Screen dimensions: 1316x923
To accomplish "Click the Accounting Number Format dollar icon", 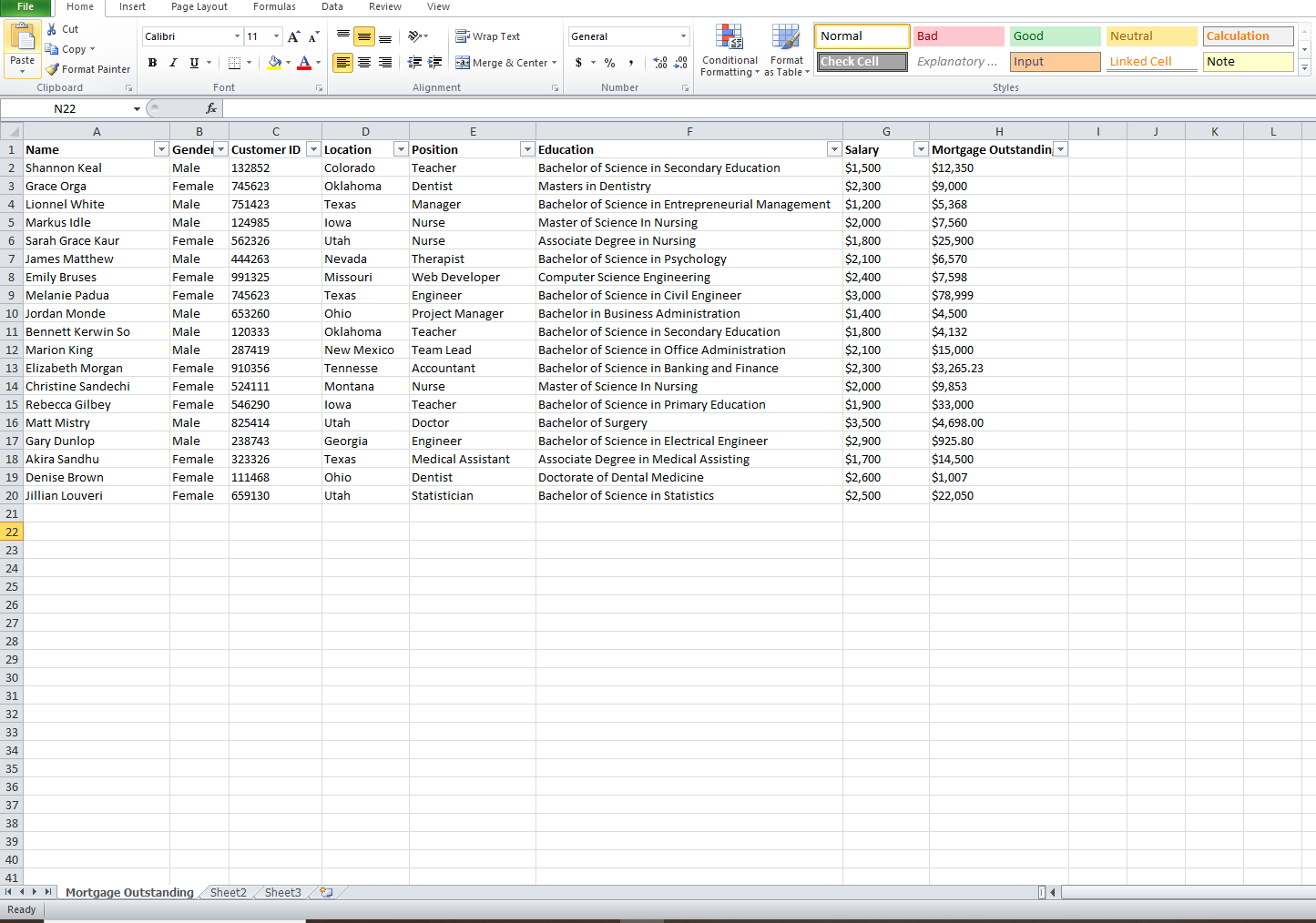I will (578, 63).
